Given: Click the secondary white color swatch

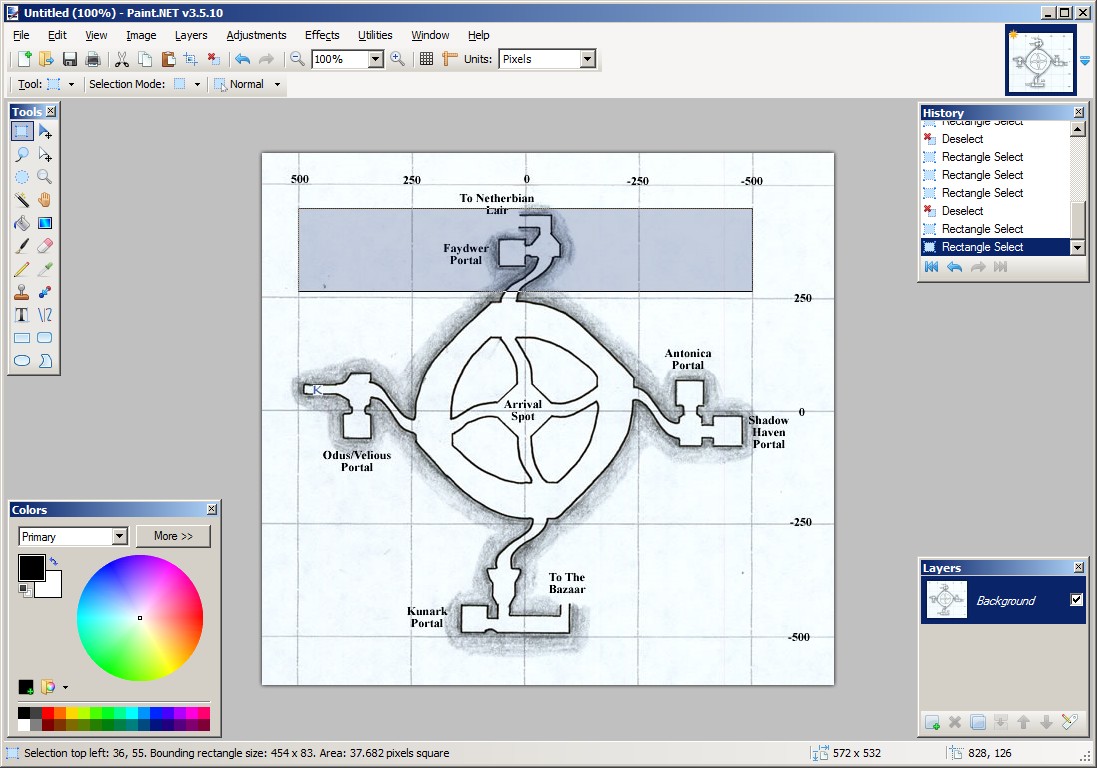Looking at the screenshot, I should [x=52, y=588].
